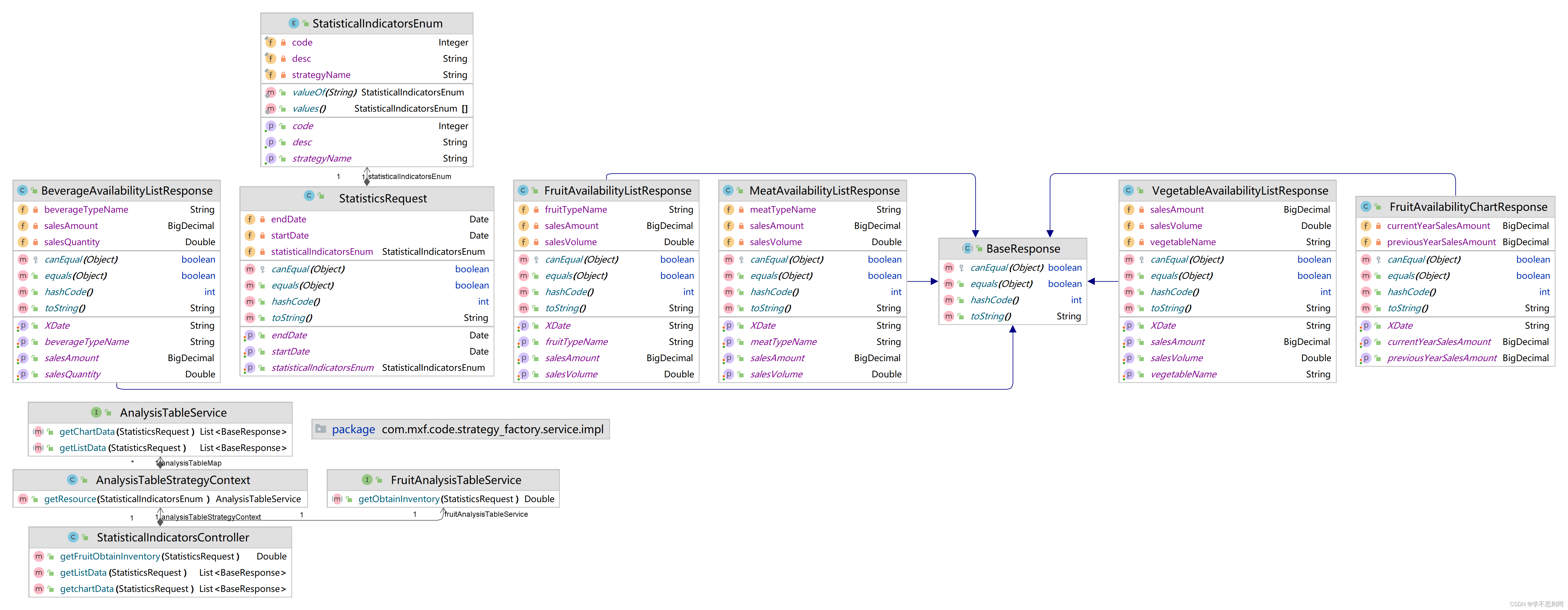1568x610 pixels.
Task: Select the StatisticalIndicatorsController title
Action: click(x=173, y=538)
